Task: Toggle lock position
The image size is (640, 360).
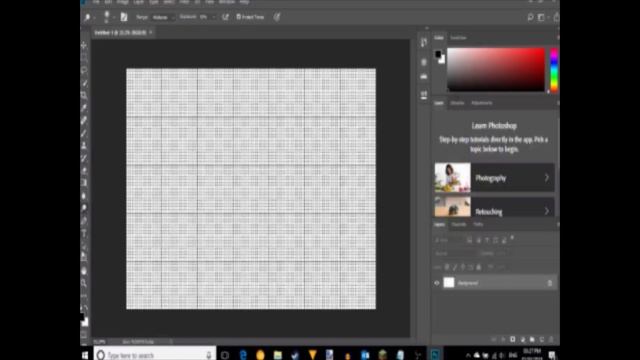Action: pyautogui.click(x=463, y=267)
